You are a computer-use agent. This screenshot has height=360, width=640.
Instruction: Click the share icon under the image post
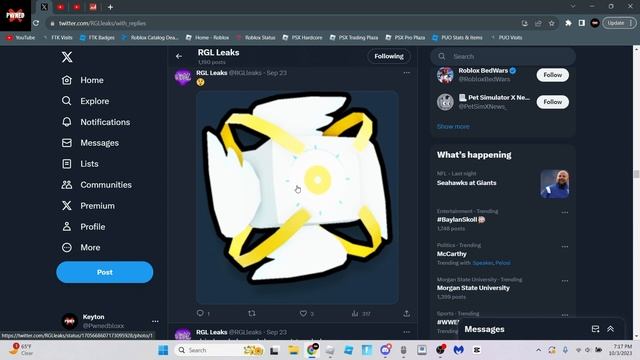[x=407, y=313]
